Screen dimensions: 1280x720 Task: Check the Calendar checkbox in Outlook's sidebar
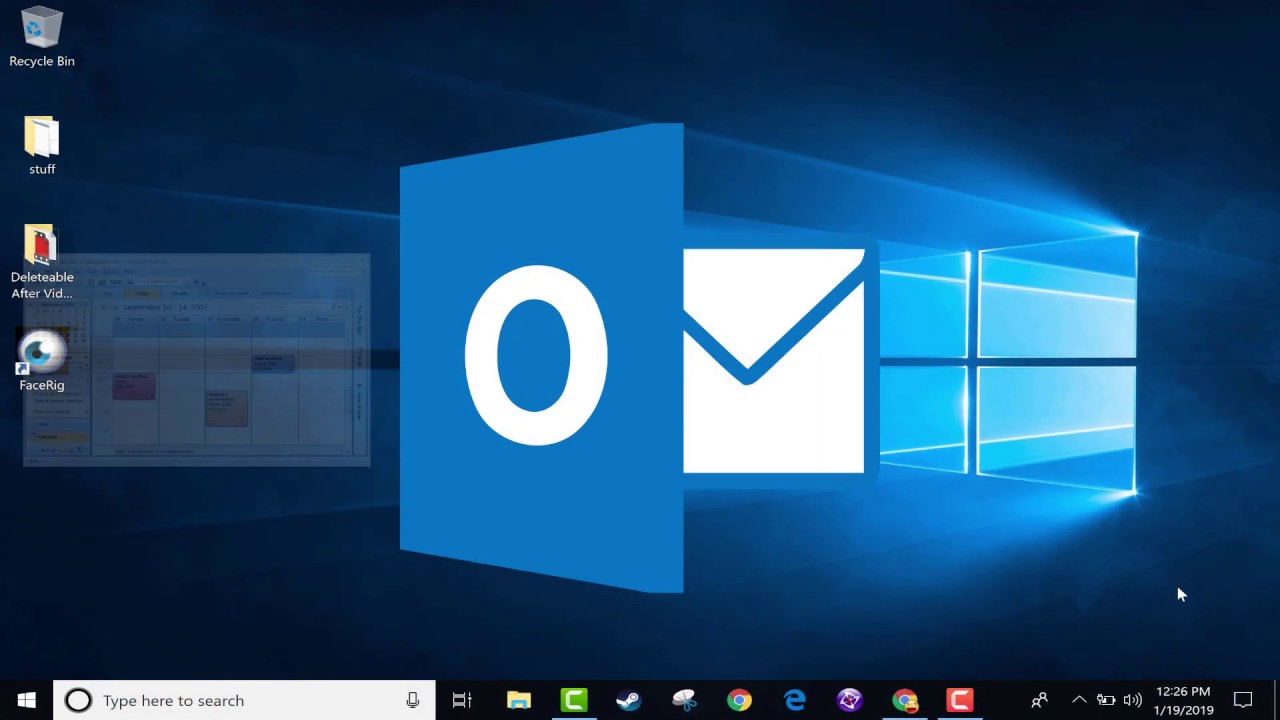pos(34,437)
